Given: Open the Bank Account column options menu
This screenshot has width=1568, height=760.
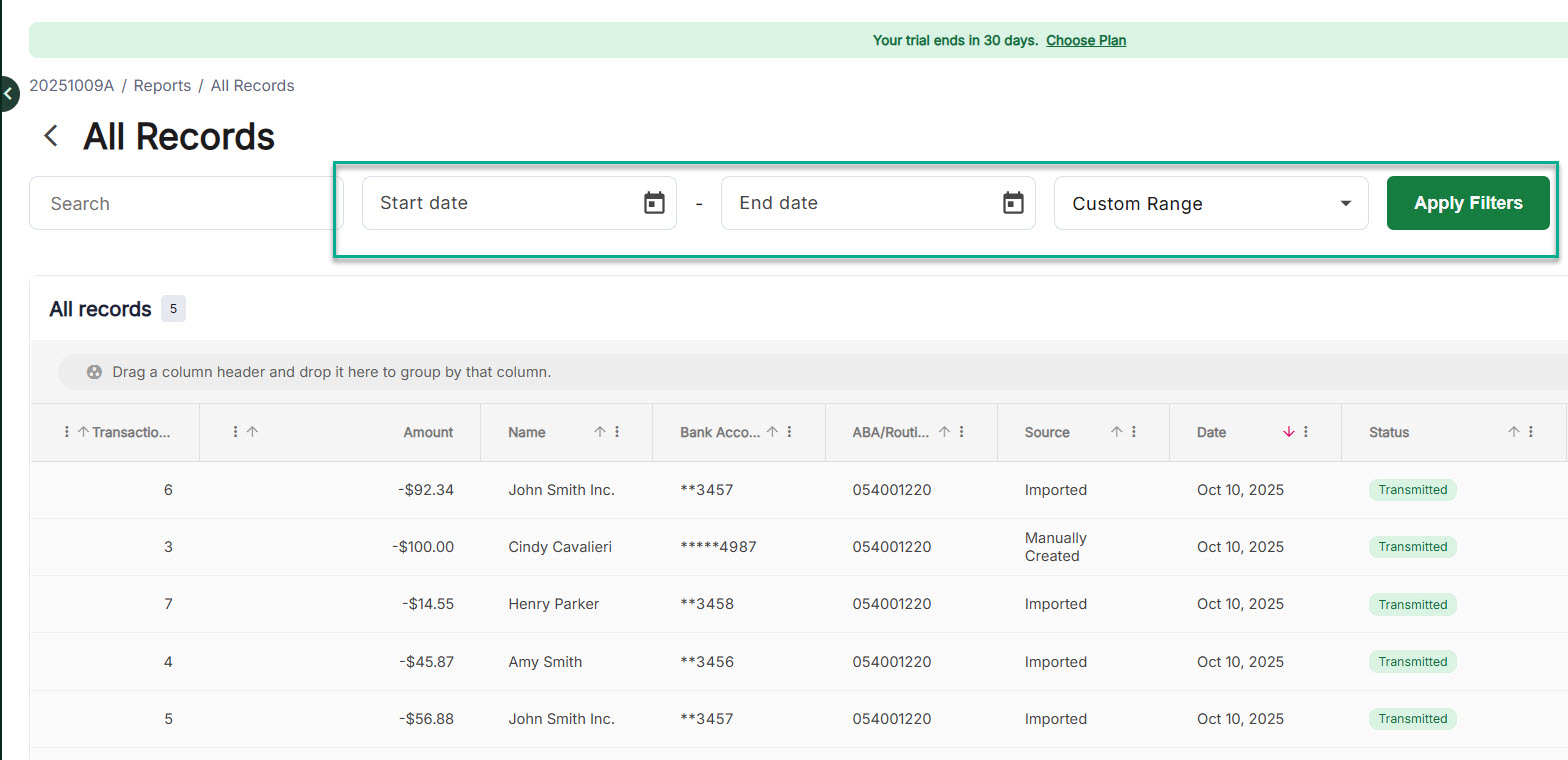Looking at the screenshot, I should (790, 432).
